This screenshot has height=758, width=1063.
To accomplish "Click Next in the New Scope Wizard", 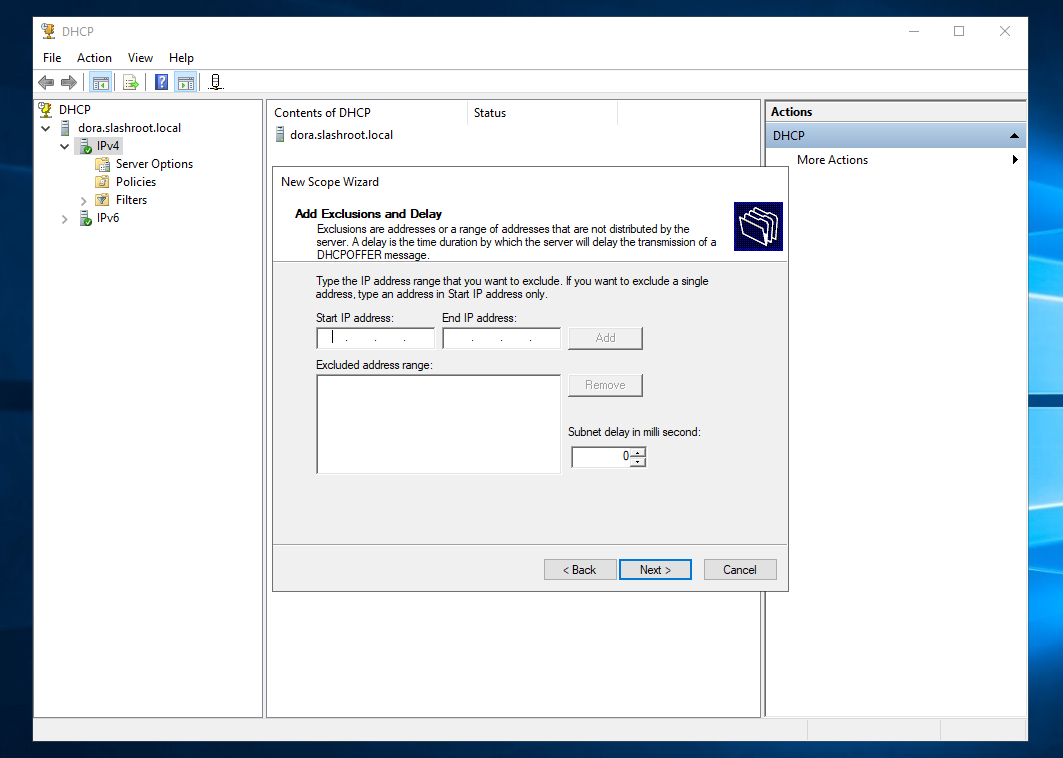I will tap(655, 570).
